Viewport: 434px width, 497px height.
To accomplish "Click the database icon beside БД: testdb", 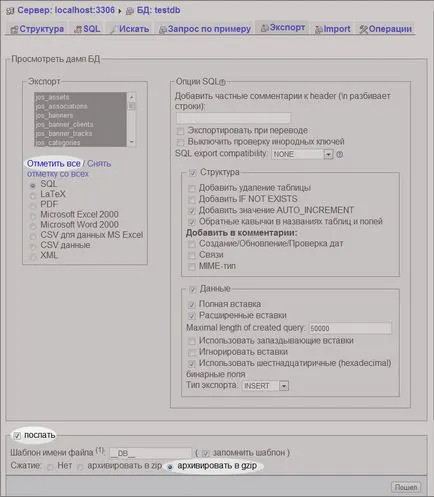I will tap(130, 11).
